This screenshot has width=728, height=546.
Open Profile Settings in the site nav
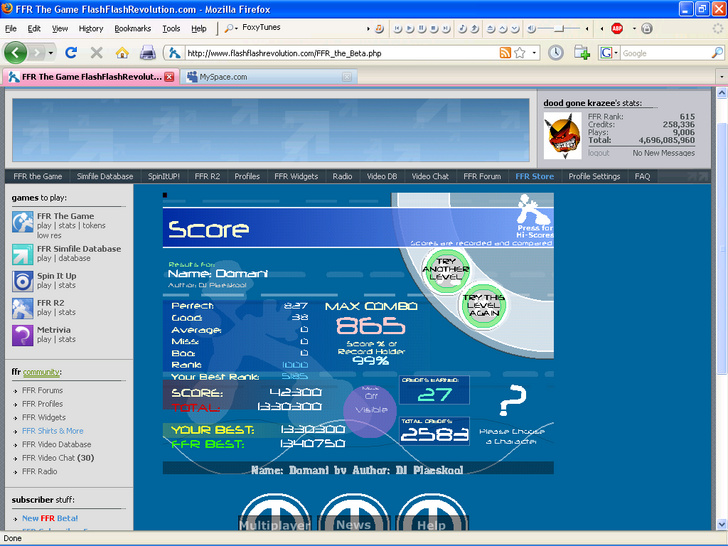pos(594,176)
